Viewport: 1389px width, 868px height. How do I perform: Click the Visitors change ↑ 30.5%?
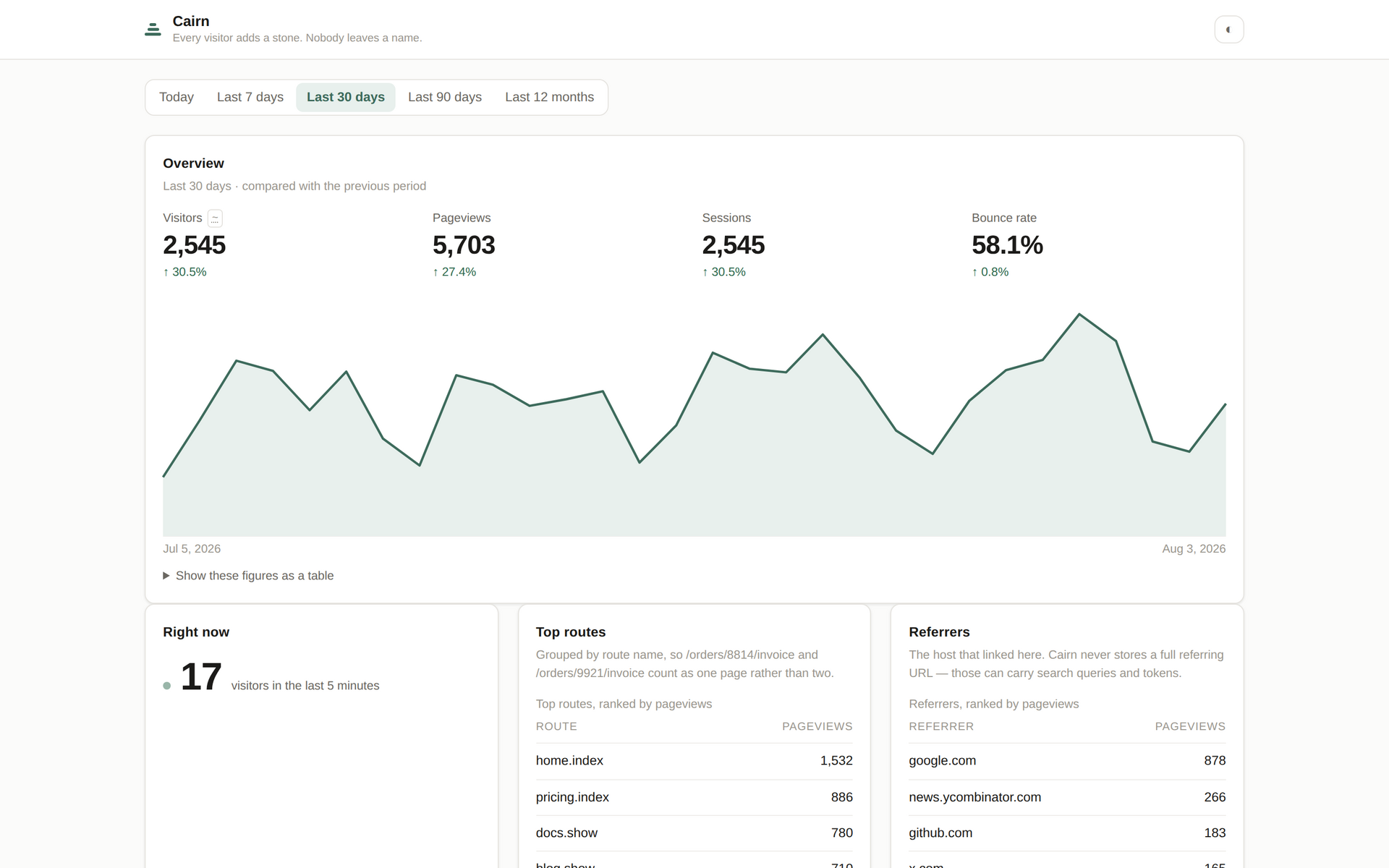click(x=184, y=272)
